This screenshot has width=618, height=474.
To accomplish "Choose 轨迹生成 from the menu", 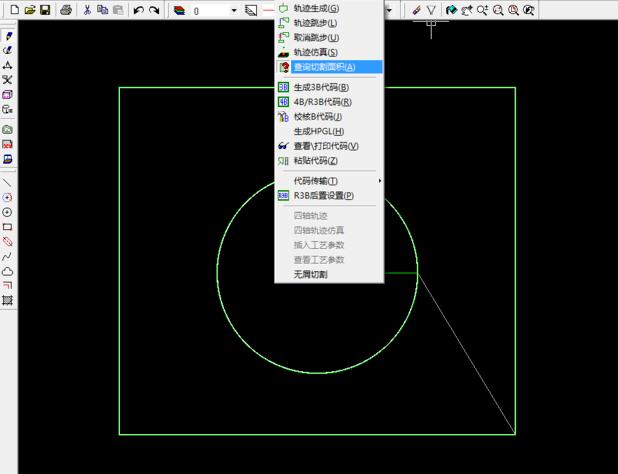I will [x=315, y=8].
